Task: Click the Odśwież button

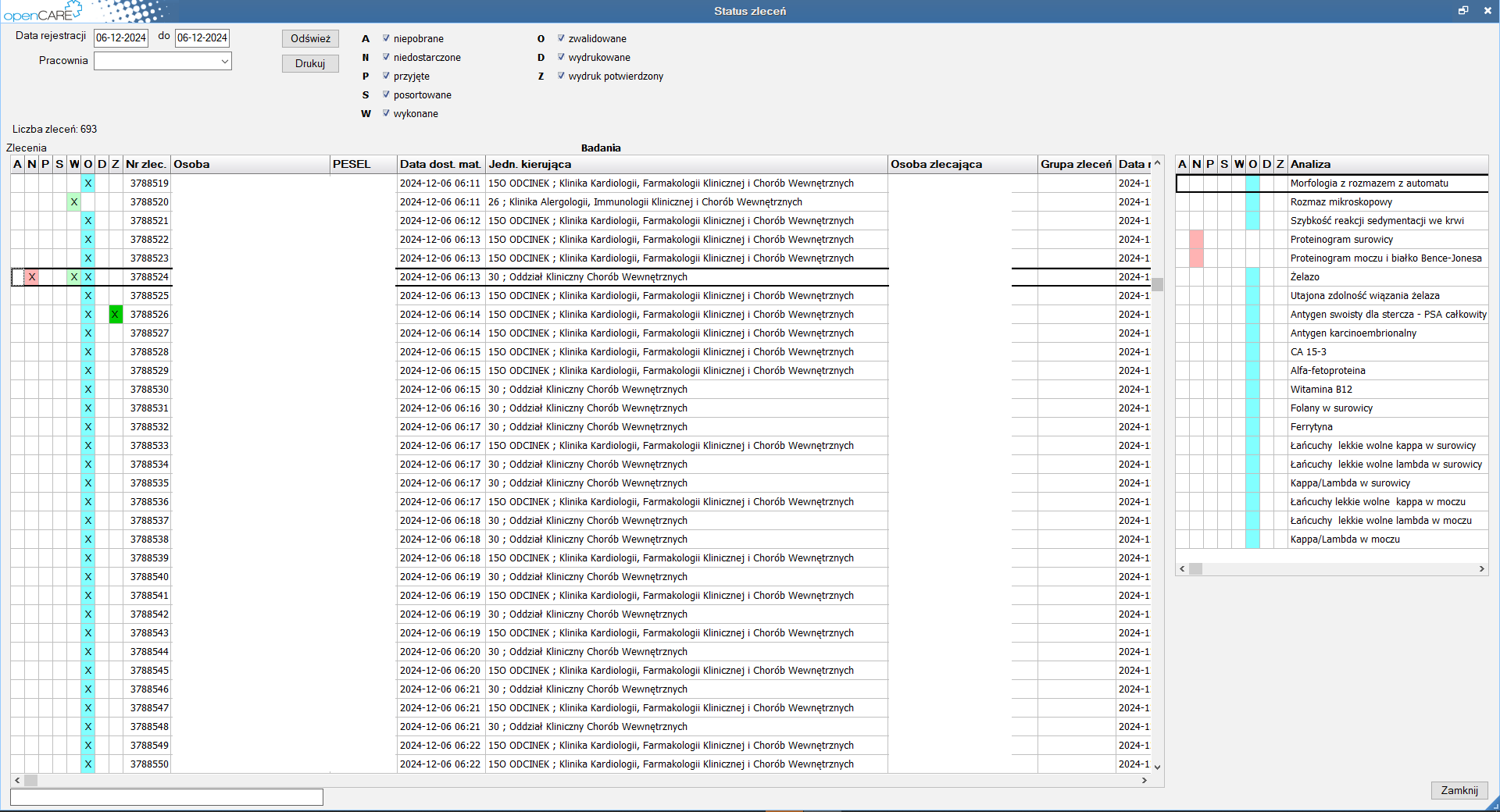Action: [x=310, y=39]
